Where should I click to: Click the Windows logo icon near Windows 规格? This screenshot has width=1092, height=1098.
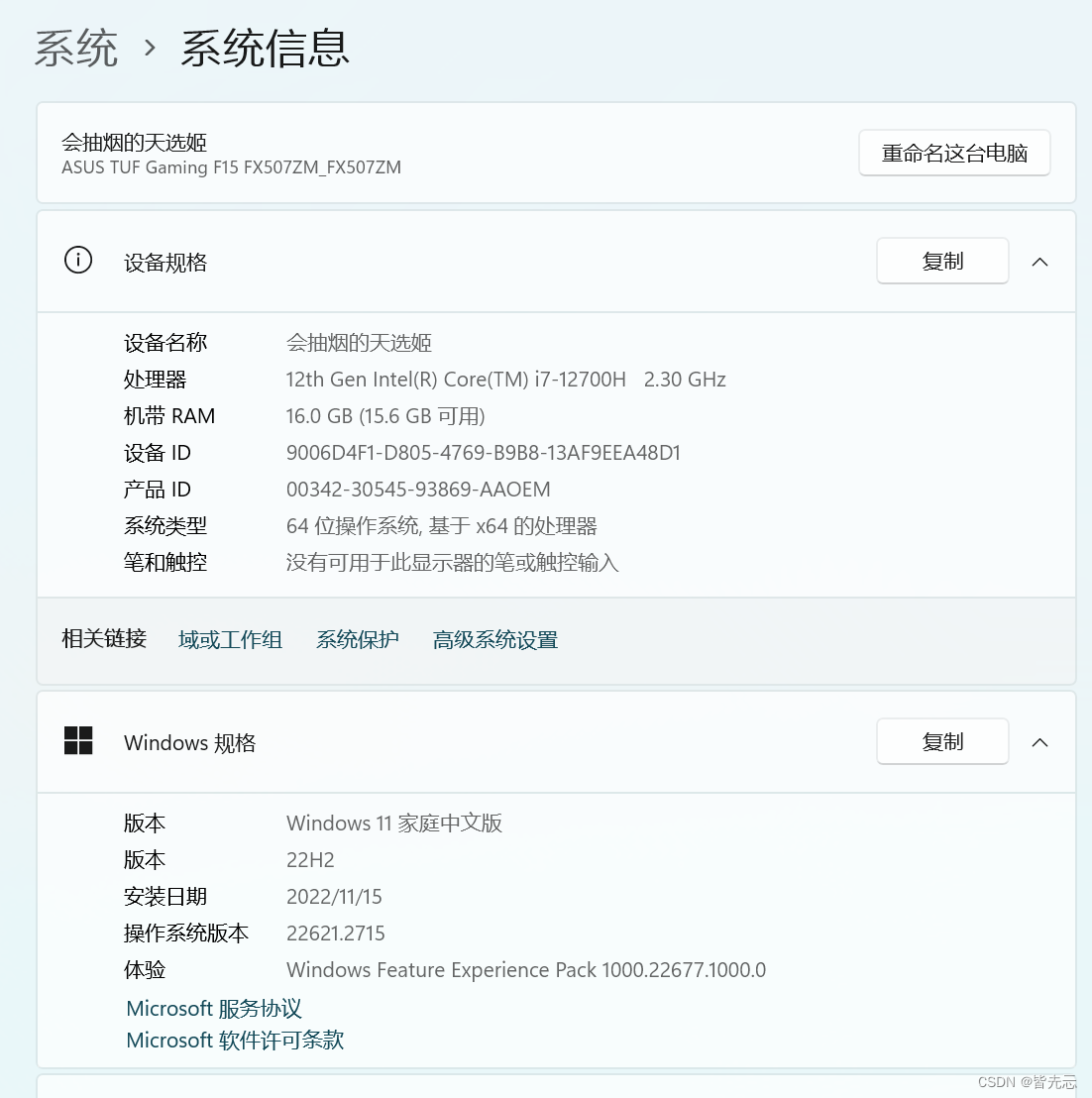tap(77, 740)
